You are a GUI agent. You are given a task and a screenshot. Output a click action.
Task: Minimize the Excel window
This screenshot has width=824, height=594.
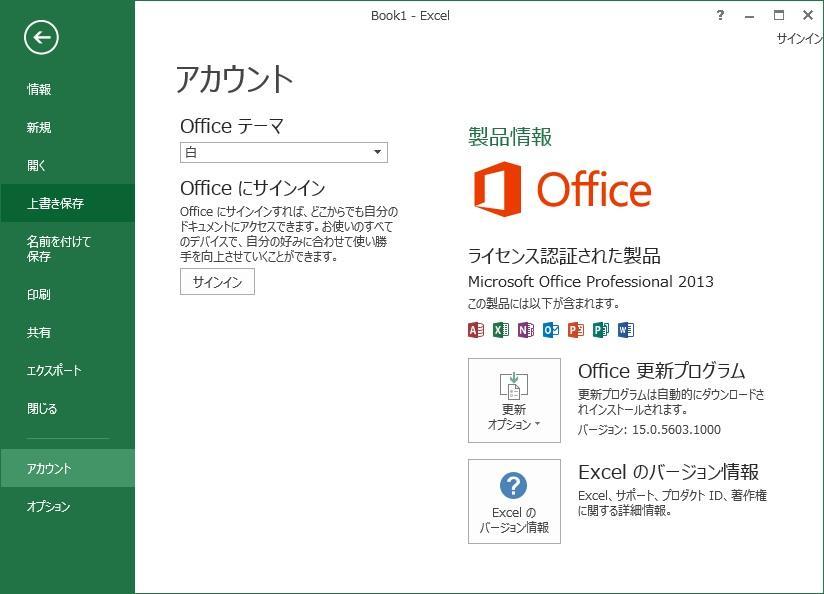(749, 16)
